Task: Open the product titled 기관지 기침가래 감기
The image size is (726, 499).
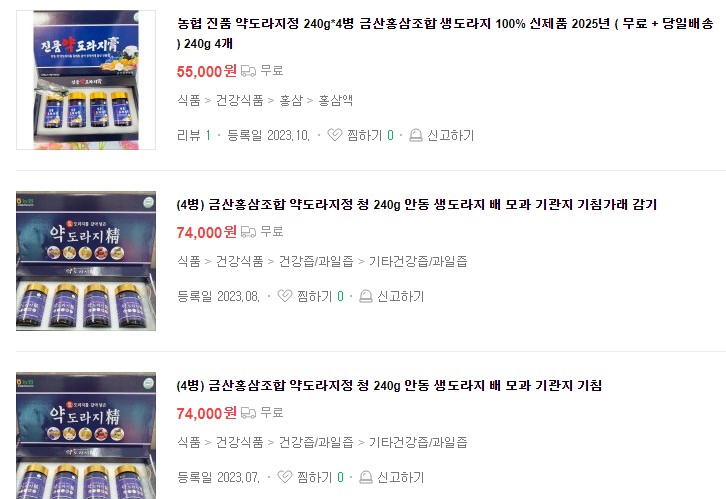Action: click(417, 204)
